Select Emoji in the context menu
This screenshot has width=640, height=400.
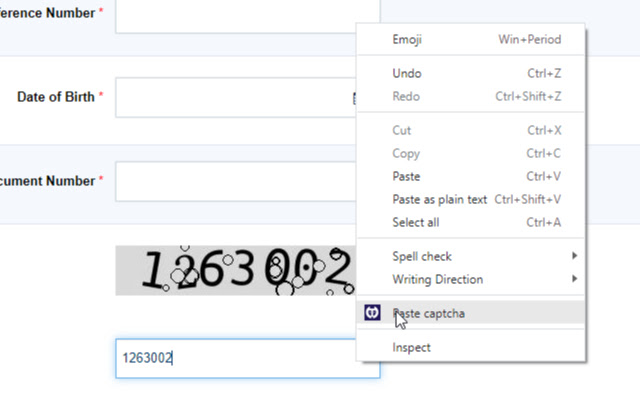(x=407, y=40)
